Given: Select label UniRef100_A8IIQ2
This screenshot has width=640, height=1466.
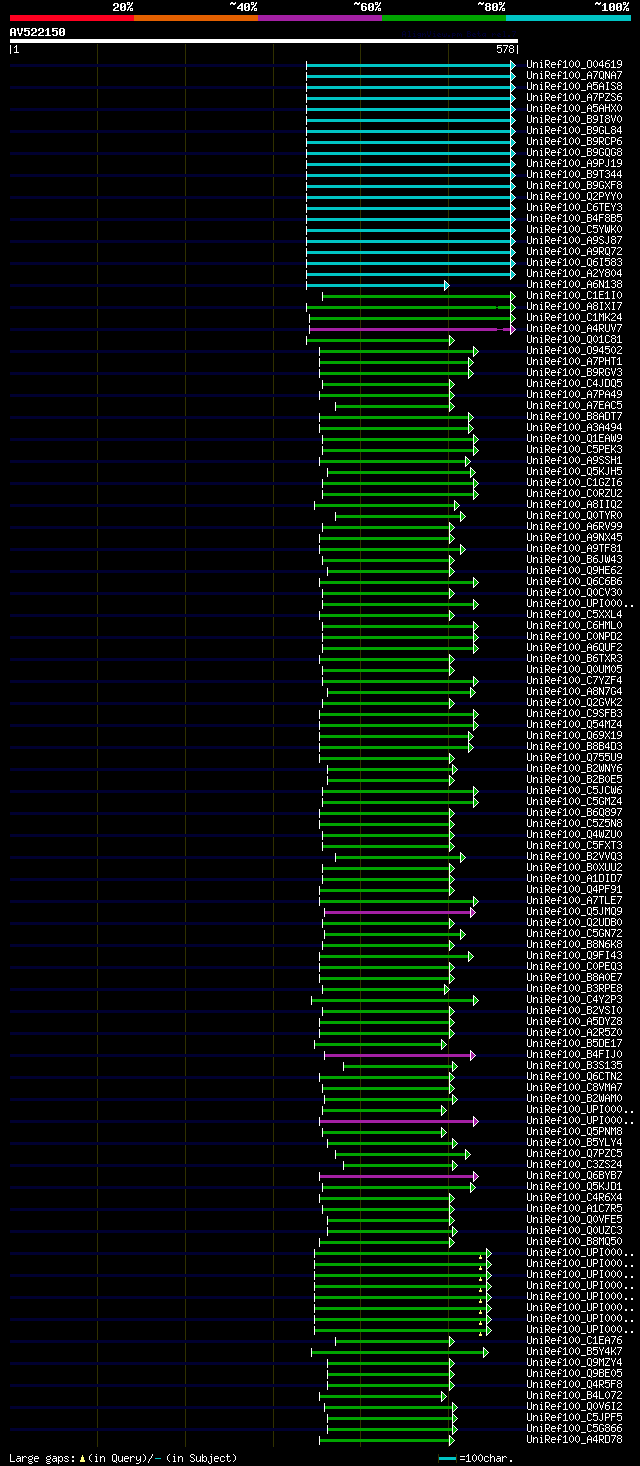Looking at the screenshot, I should click(x=574, y=504).
